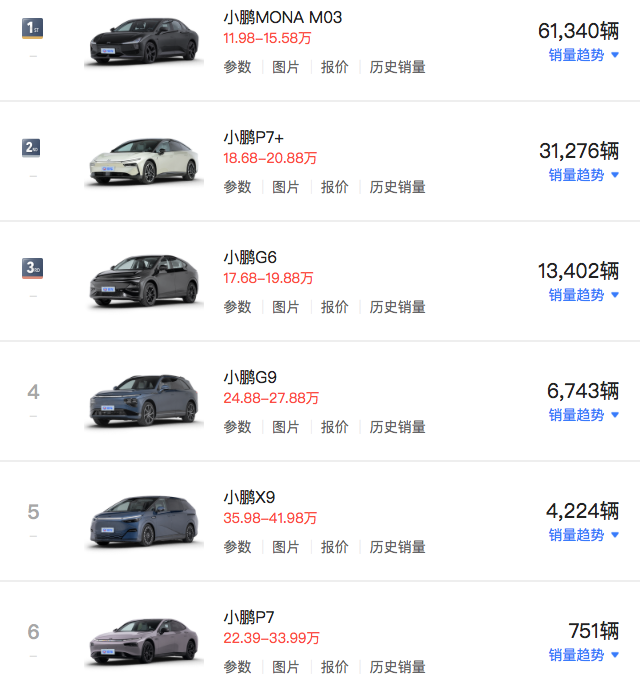Click the 2nd place rank badge
This screenshot has height=689, width=640.
coord(31,148)
